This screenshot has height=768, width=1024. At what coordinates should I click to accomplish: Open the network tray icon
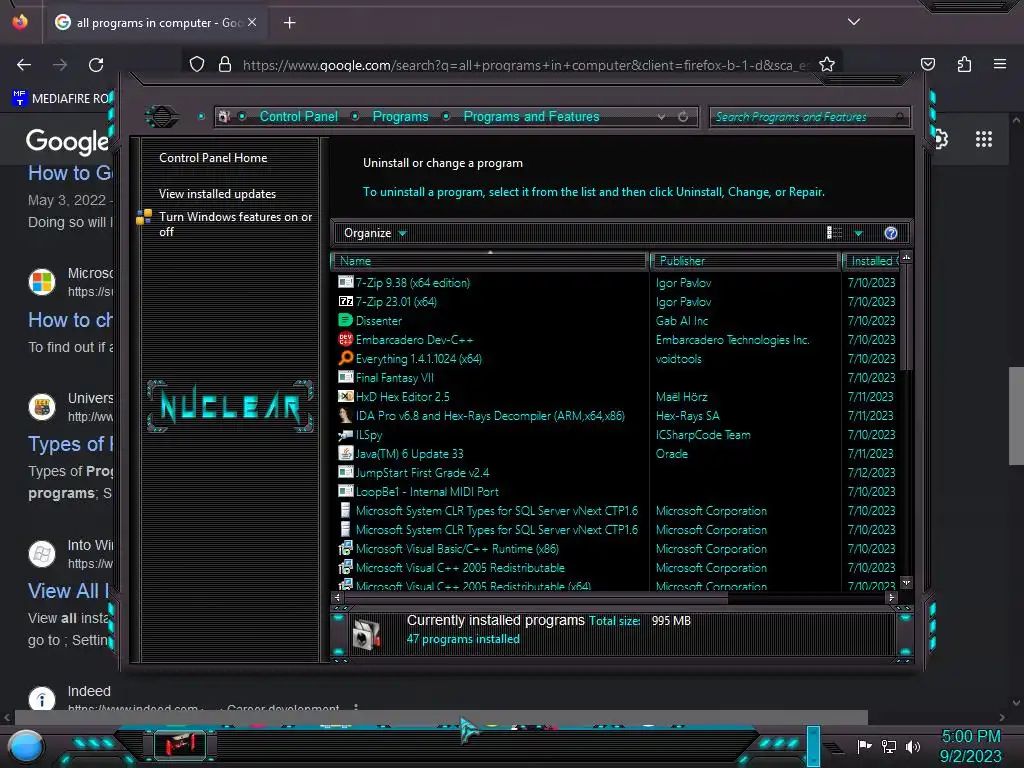(889, 746)
